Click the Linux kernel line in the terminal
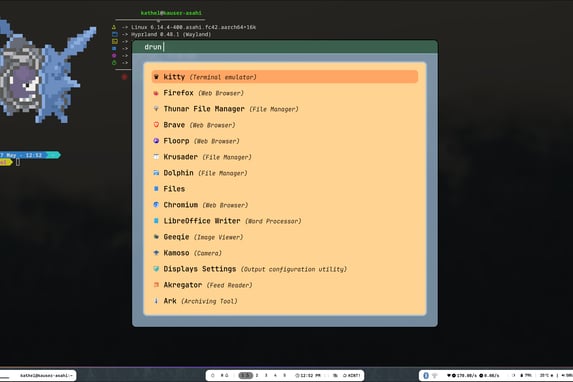 [x=193, y=27]
